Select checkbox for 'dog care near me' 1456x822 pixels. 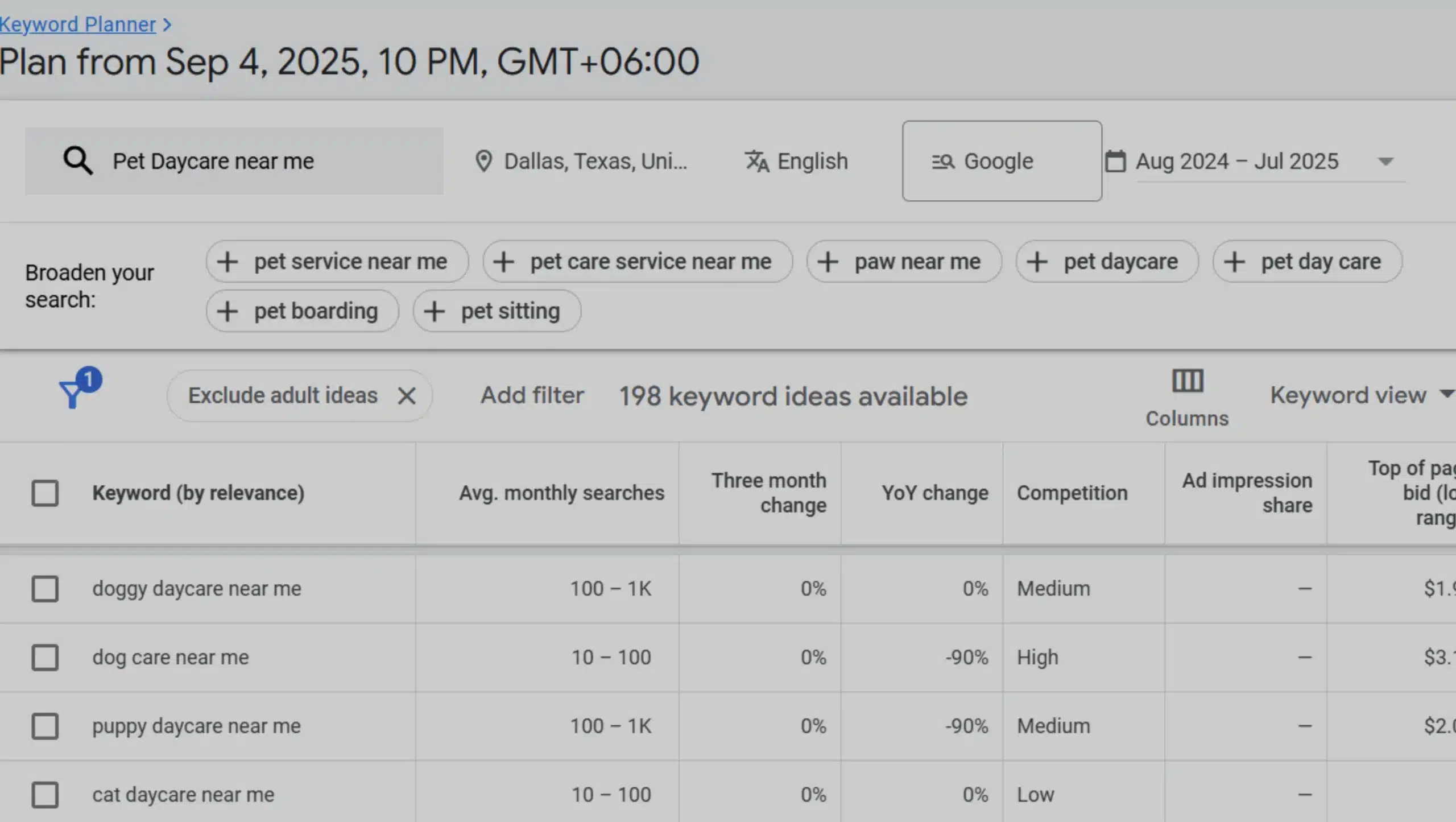coord(45,658)
